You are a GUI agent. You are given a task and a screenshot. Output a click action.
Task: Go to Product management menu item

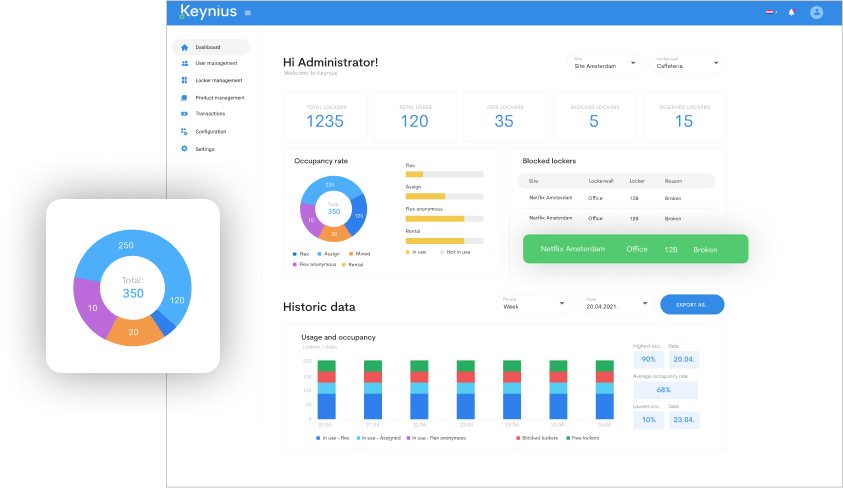coord(219,97)
